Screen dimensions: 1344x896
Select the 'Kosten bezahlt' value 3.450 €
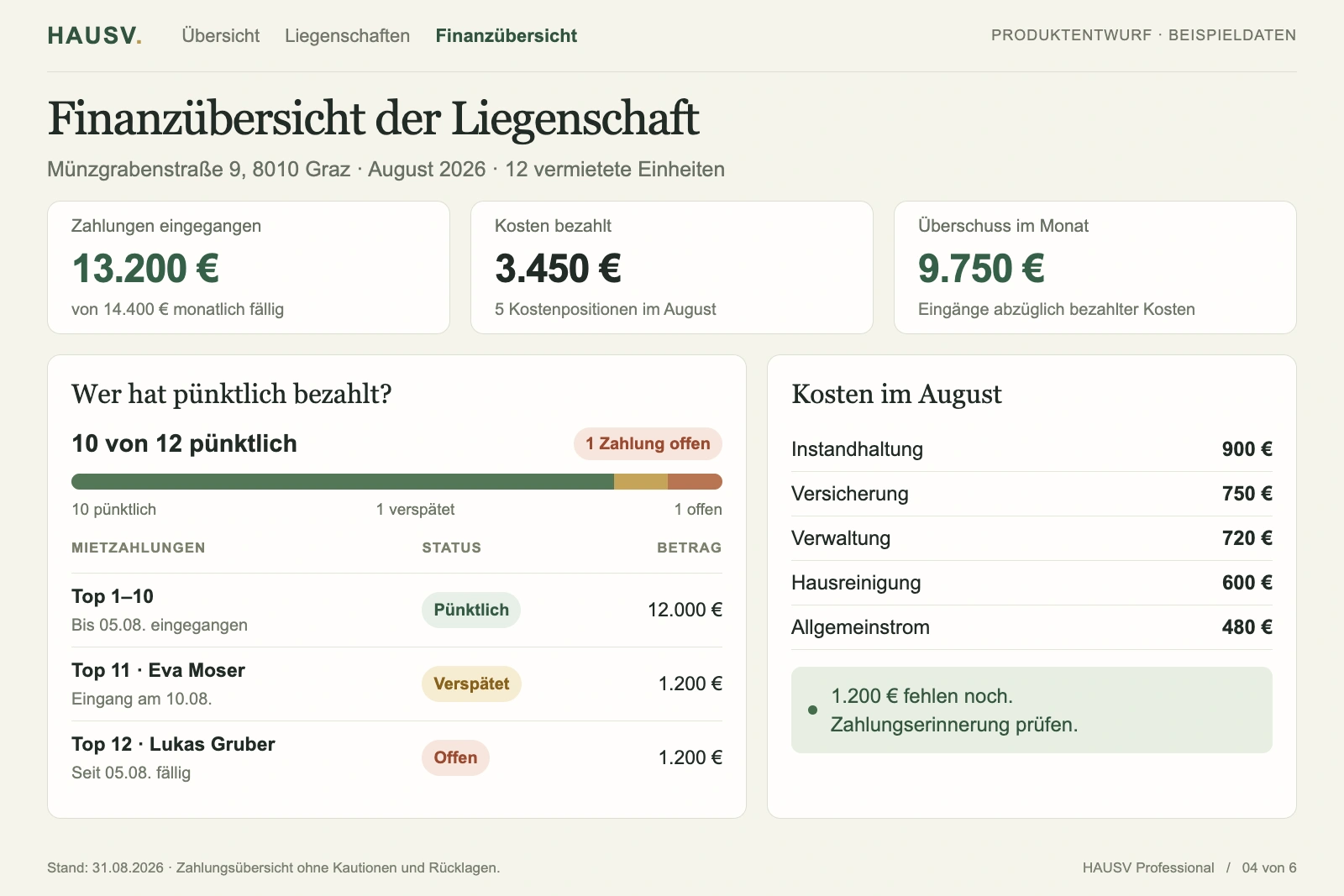[558, 269]
